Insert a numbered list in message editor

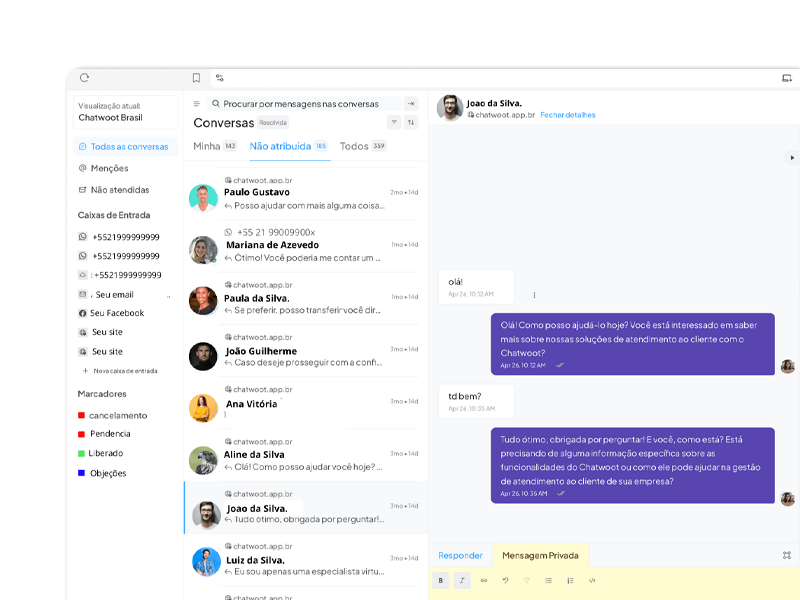point(570,580)
